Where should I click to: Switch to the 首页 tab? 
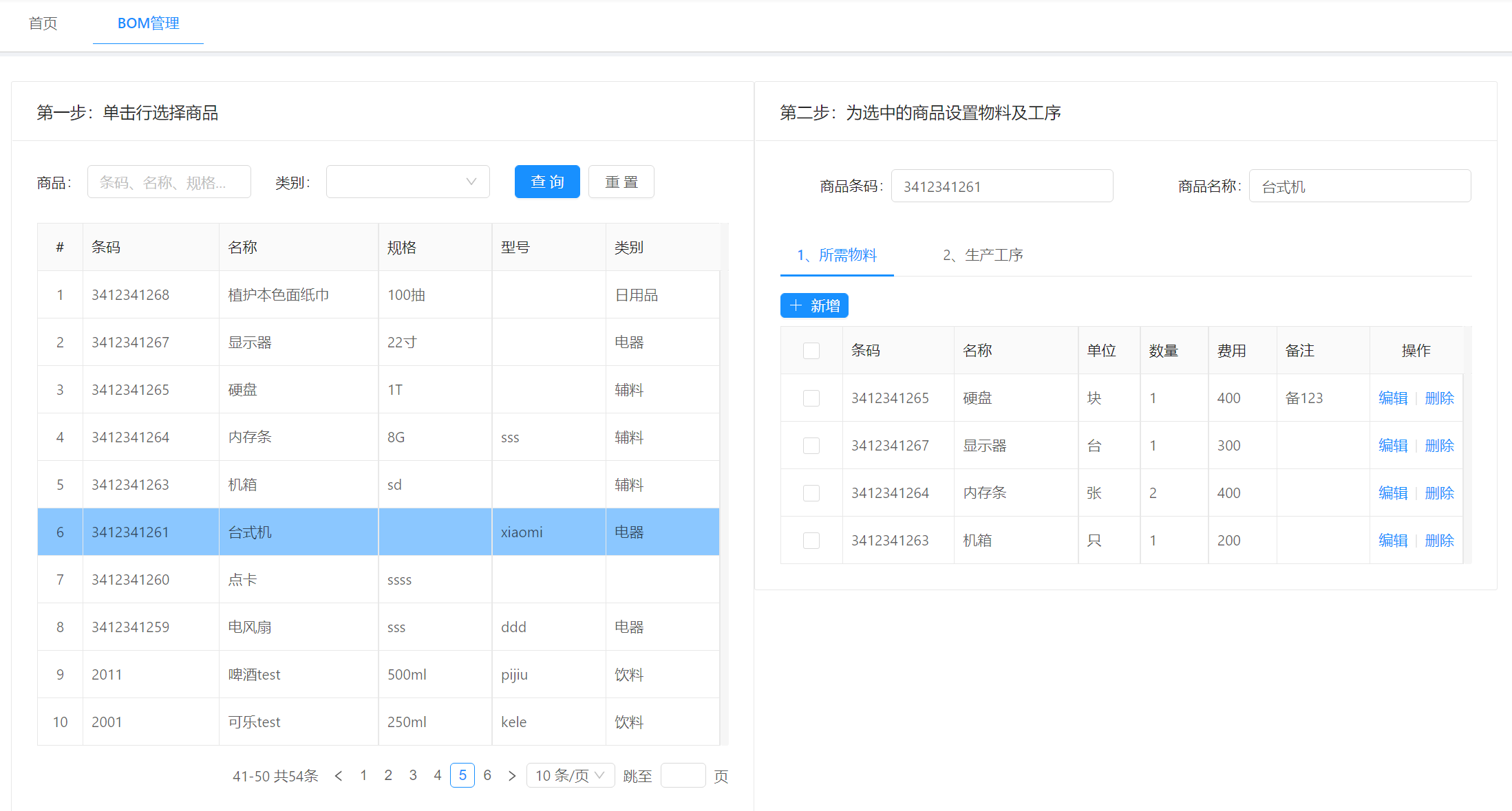[x=43, y=23]
